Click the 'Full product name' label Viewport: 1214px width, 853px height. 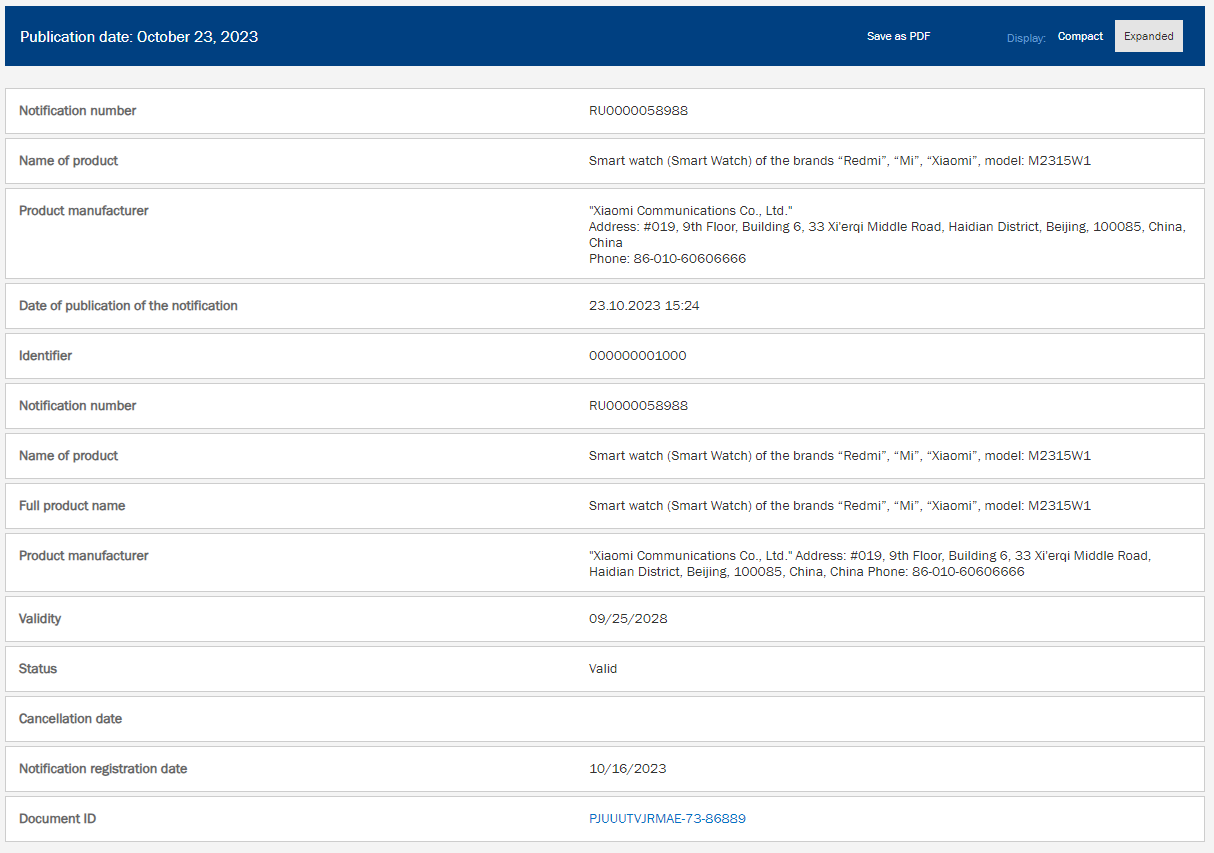click(72, 505)
